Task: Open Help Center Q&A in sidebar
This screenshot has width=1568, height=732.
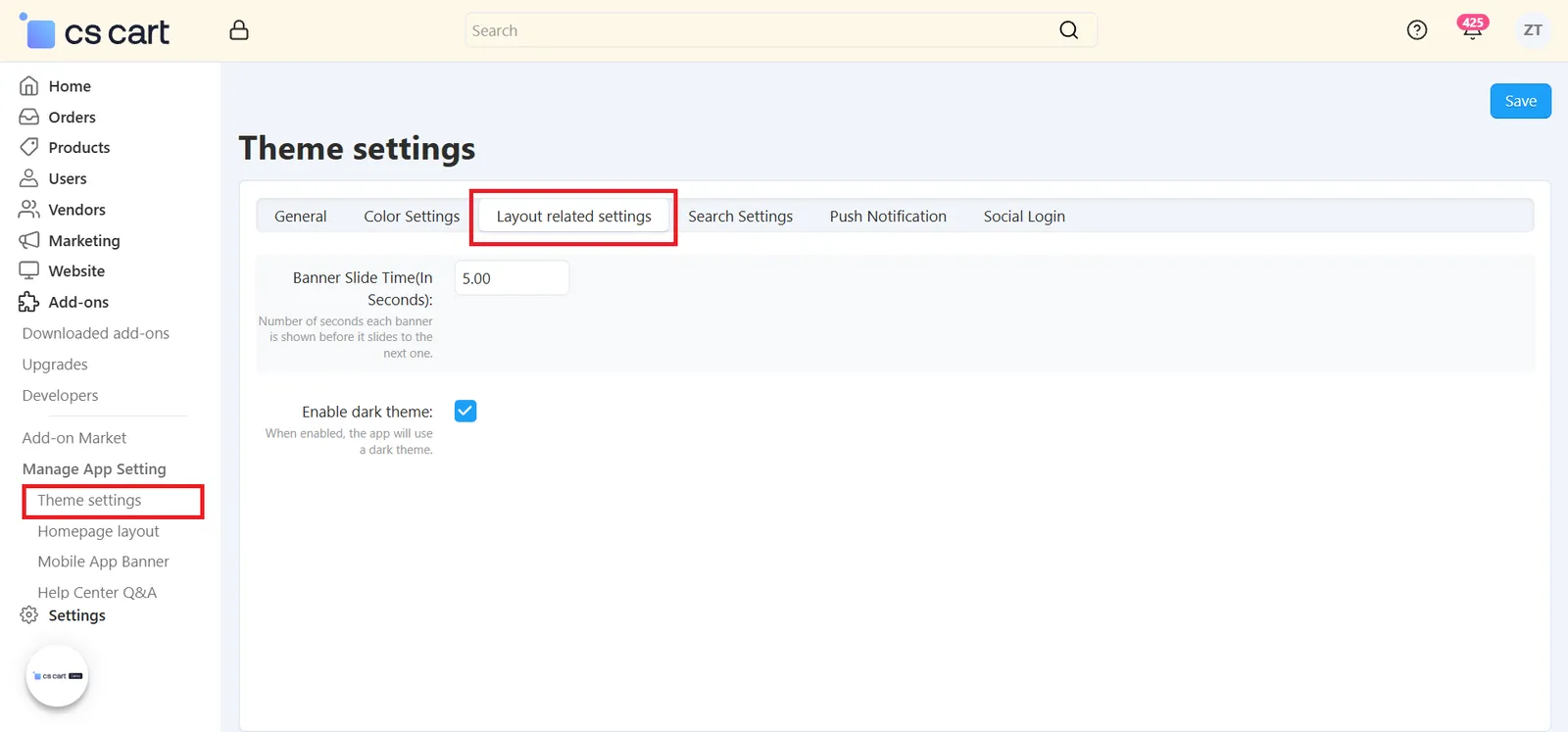Action: click(97, 593)
